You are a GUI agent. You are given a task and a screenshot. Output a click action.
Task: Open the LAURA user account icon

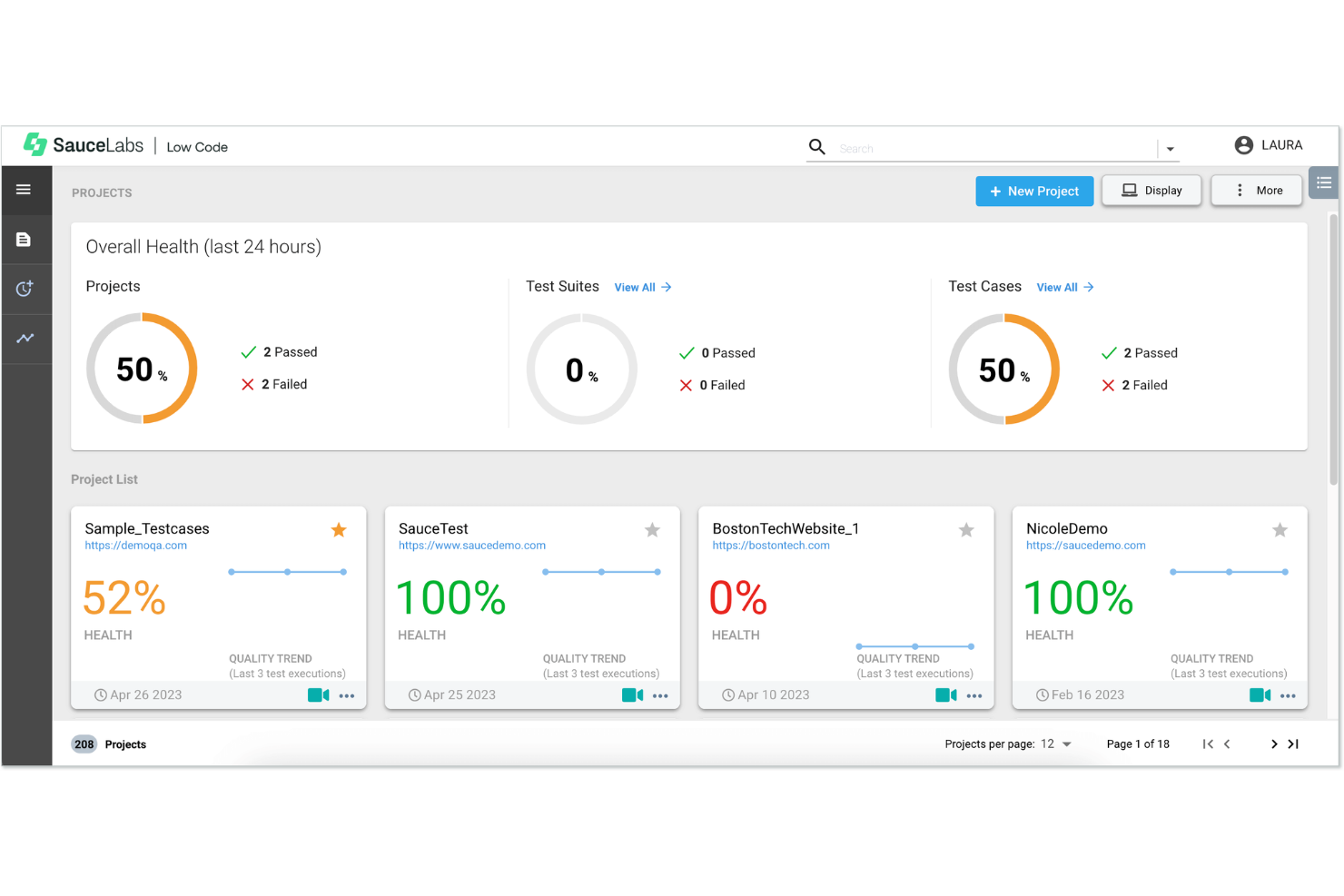pos(1244,144)
